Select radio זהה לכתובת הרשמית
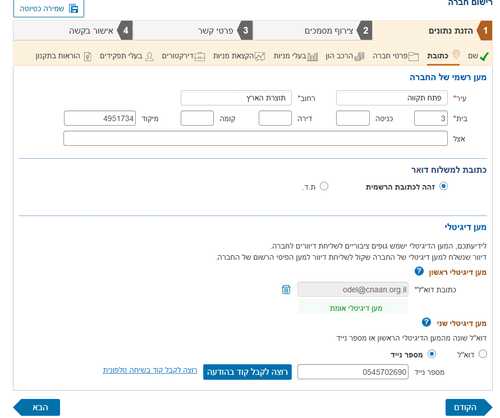The height and width of the screenshot is (418, 500). (443, 186)
